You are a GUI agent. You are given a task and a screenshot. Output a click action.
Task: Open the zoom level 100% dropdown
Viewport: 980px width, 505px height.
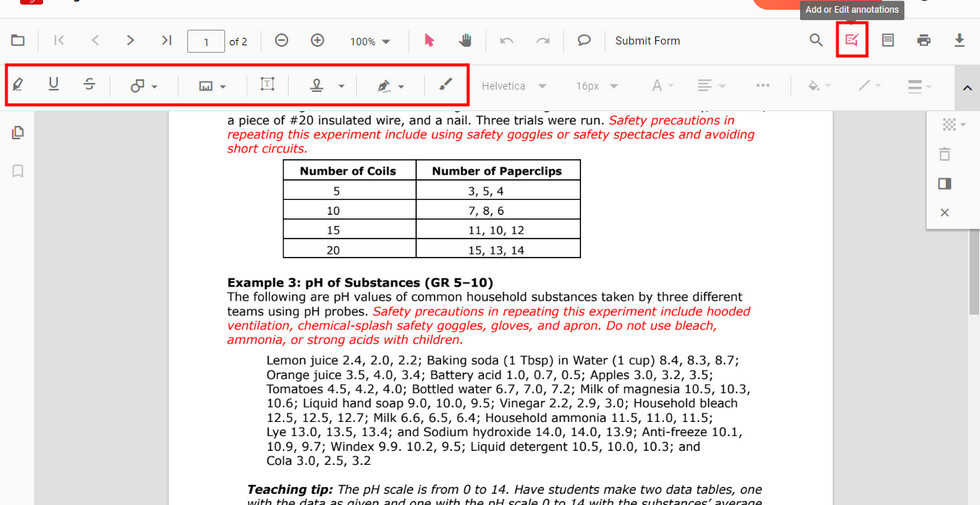click(x=370, y=41)
